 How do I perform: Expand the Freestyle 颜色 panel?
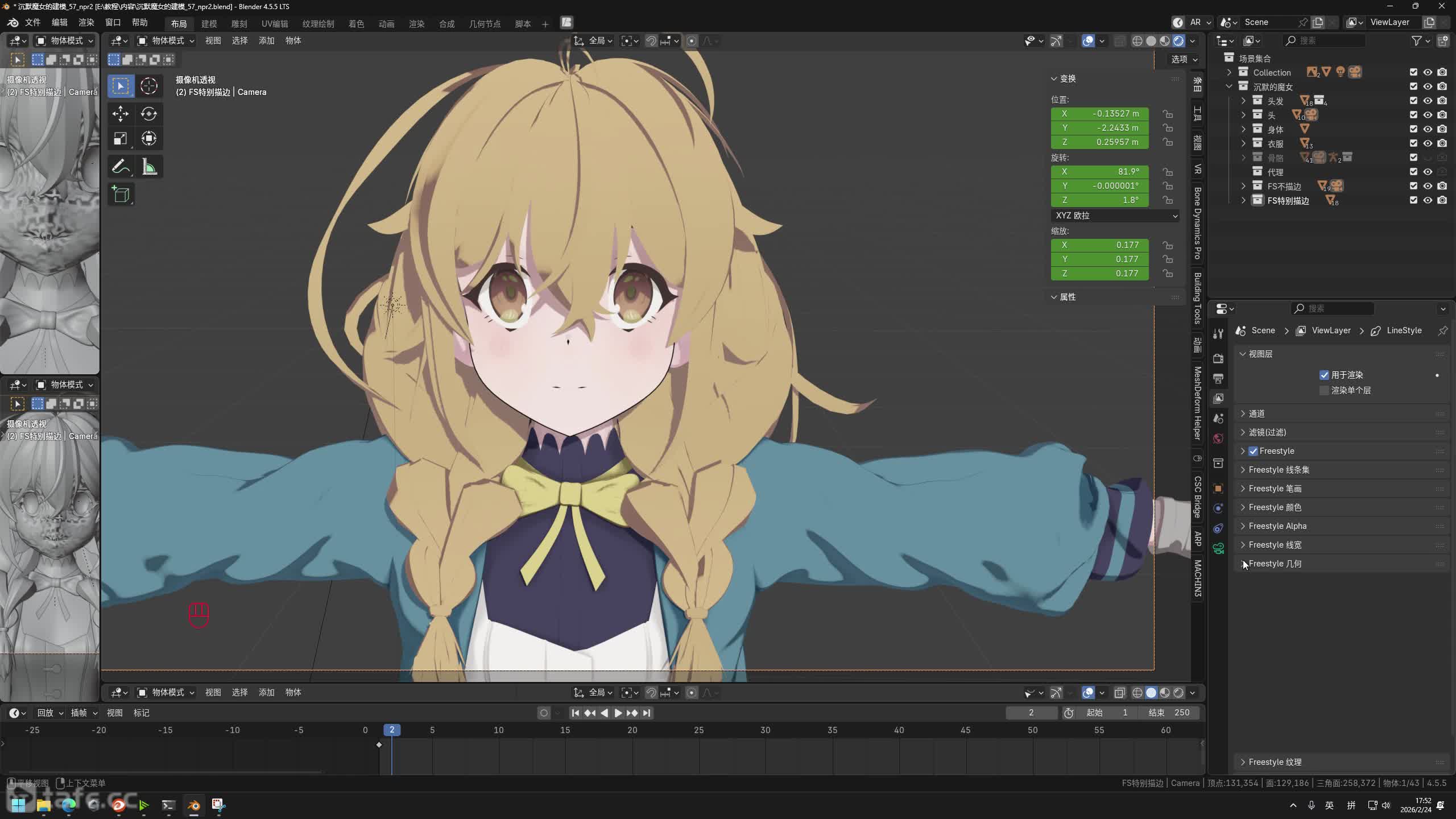click(x=1274, y=507)
